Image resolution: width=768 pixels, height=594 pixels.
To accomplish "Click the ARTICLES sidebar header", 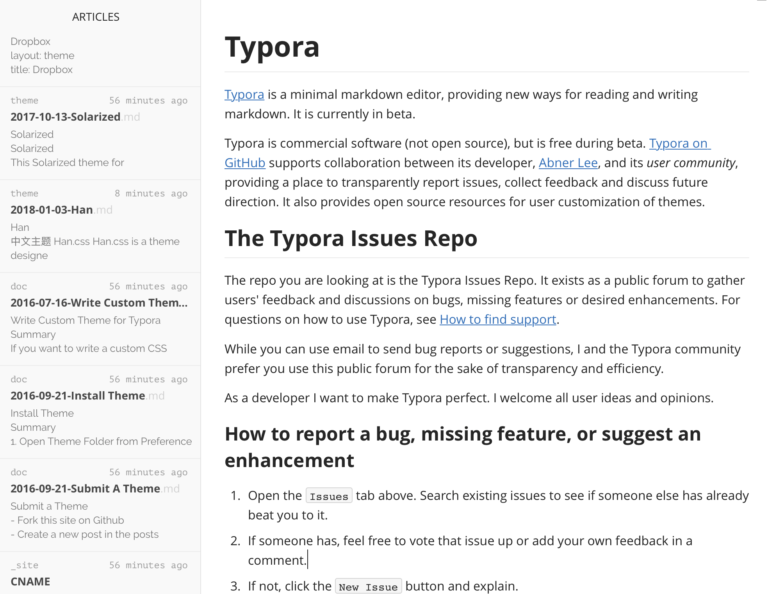I will pos(96,17).
